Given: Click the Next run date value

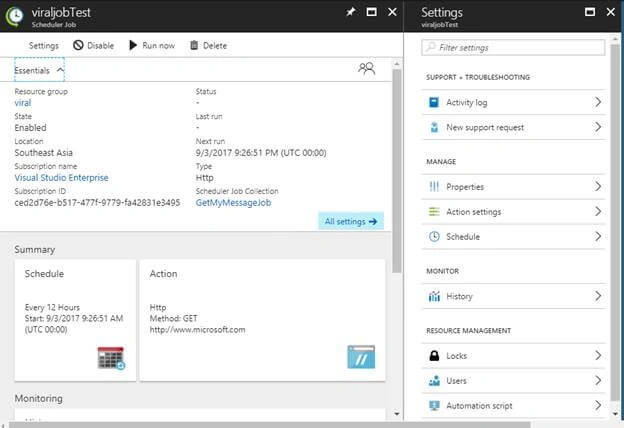Looking at the screenshot, I should point(261,153).
